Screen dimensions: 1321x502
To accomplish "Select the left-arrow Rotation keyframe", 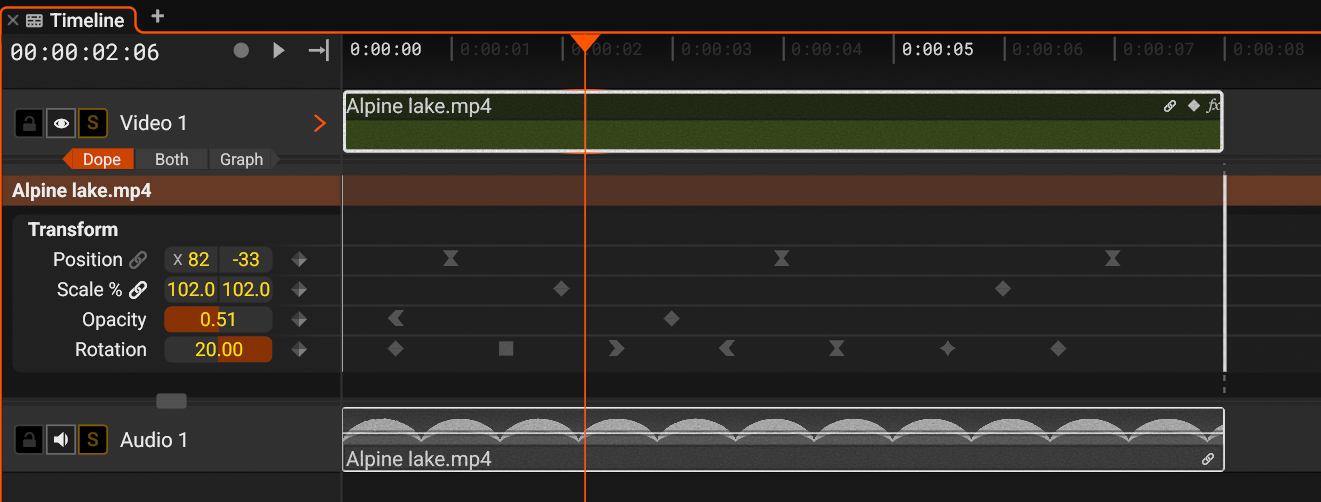I will pos(727,349).
